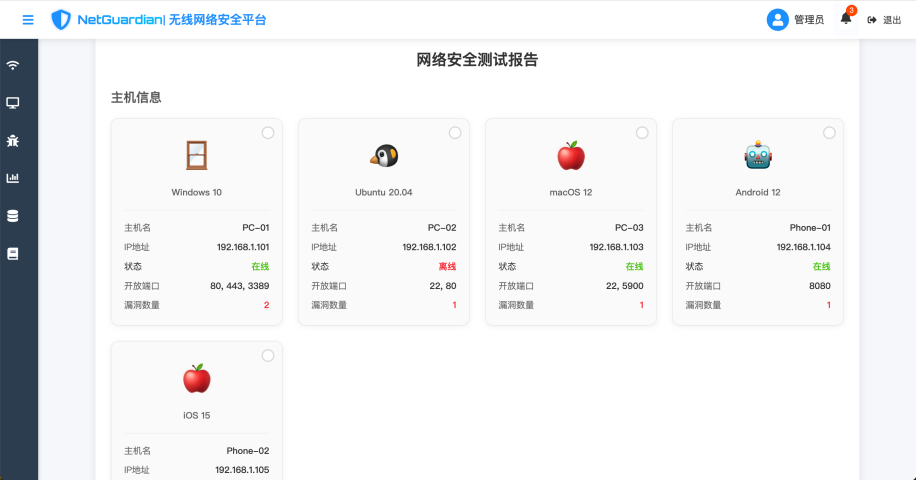916x480 pixels.
Task: Click the Ubuntu penguin icon
Action: click(x=384, y=156)
